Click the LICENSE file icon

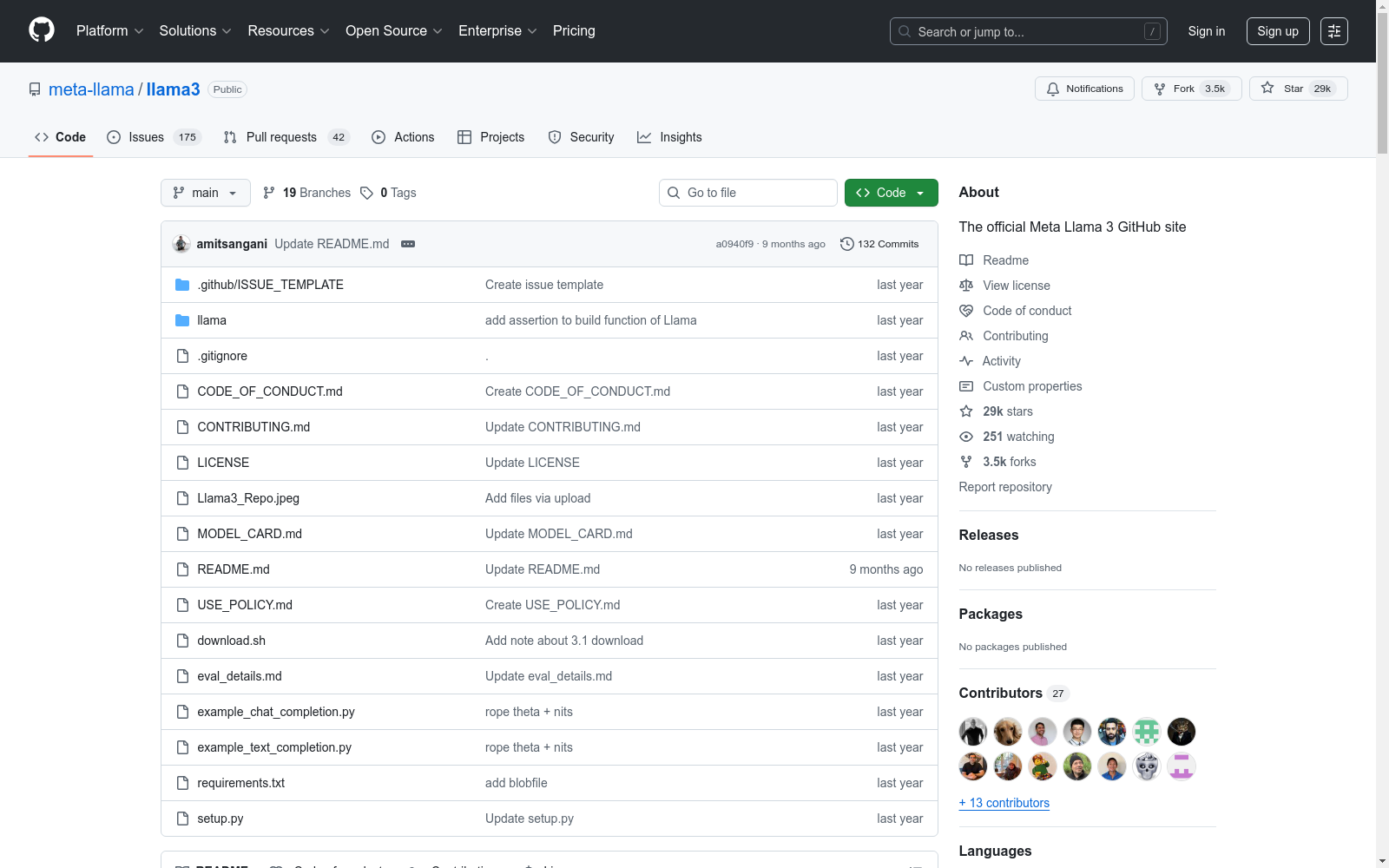click(x=182, y=463)
